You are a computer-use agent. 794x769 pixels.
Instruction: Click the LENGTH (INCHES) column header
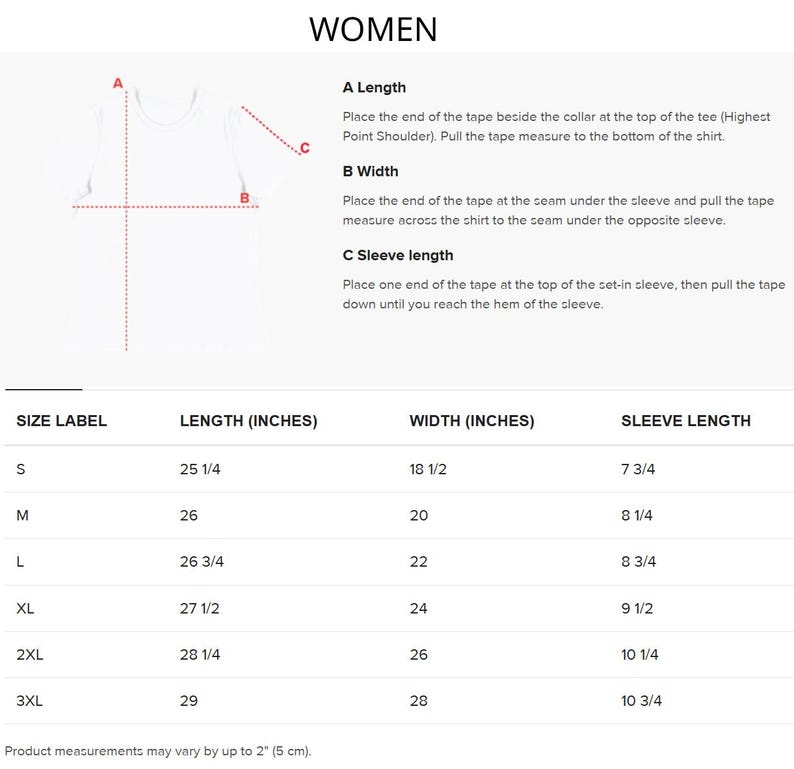pyautogui.click(x=249, y=421)
